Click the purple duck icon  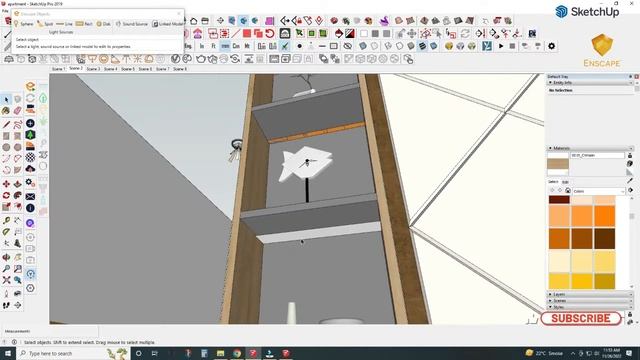pos(384,20)
